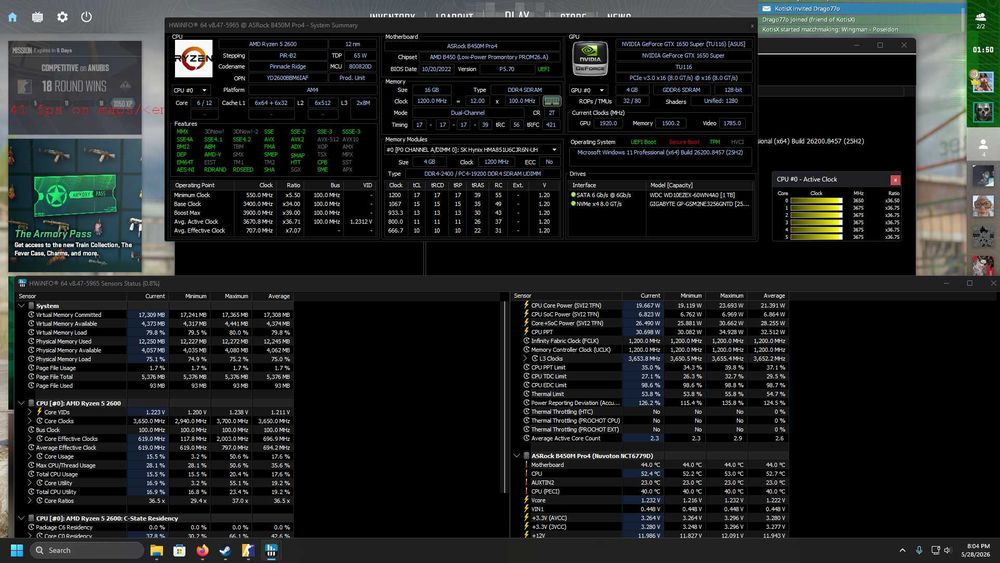Click the lightning bolt icon beside Core VIDs
The height and width of the screenshot is (563, 1000).
pos(40,412)
